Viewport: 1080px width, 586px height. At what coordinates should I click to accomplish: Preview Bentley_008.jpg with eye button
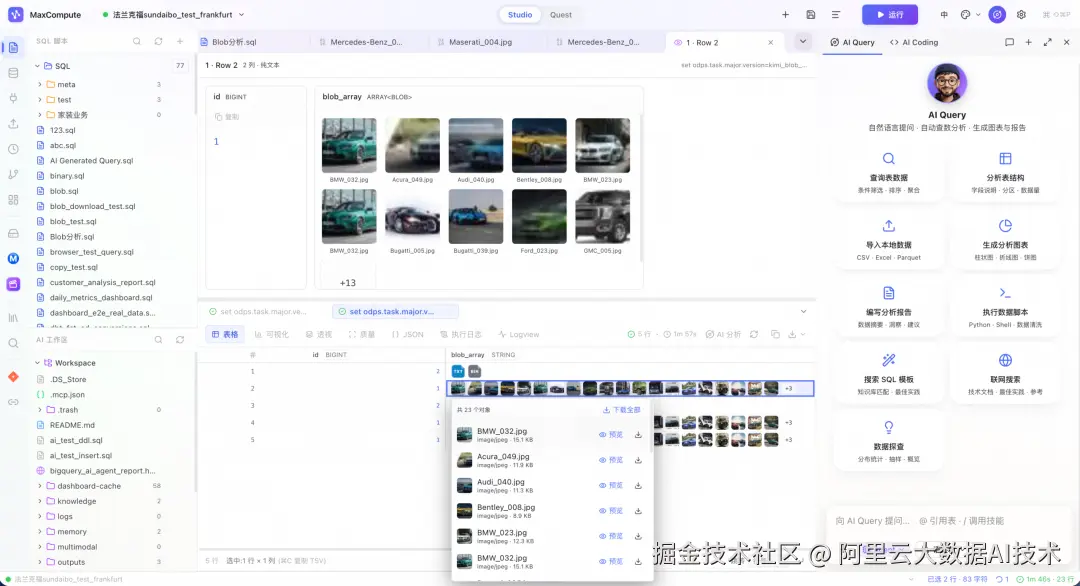tap(611, 511)
